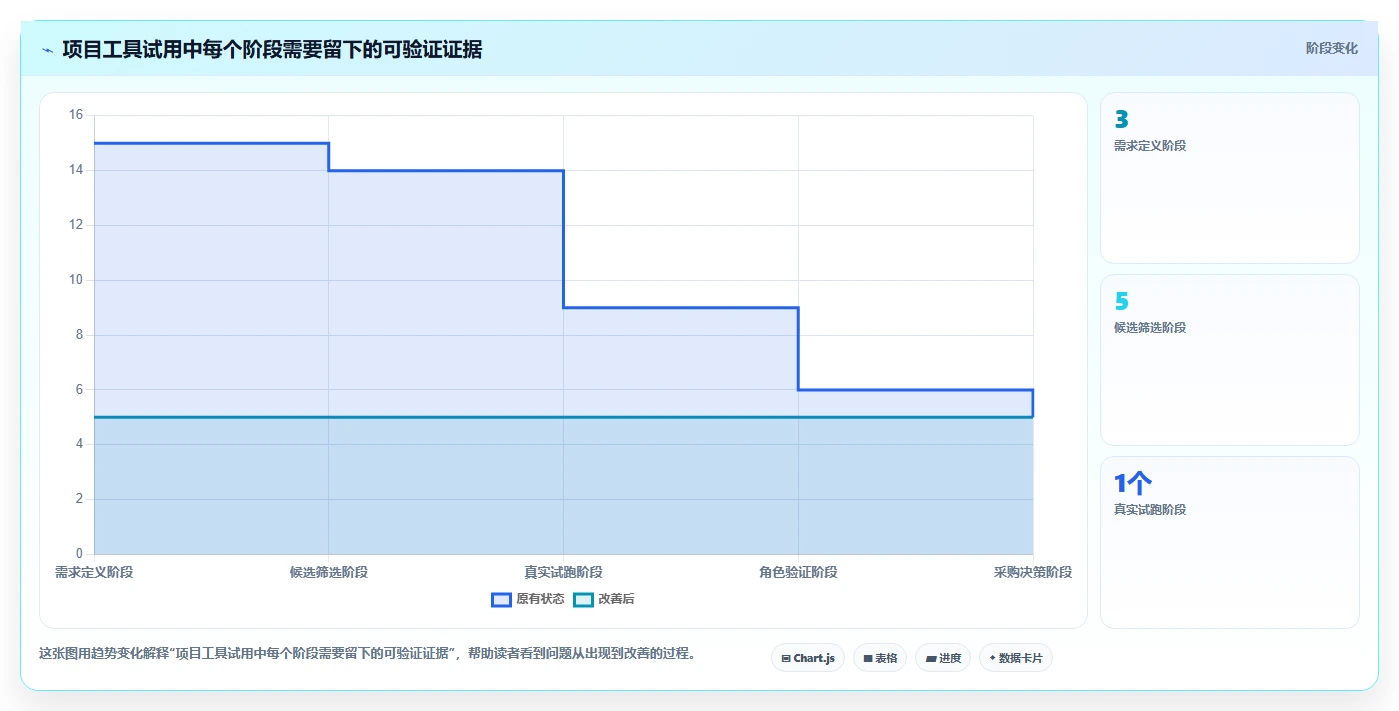
Task: Click the y-axis value 14
Action: pos(76,170)
